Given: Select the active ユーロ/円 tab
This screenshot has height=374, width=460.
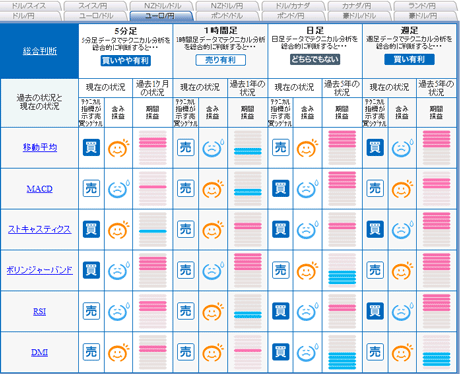Looking at the screenshot, I should [x=161, y=16].
